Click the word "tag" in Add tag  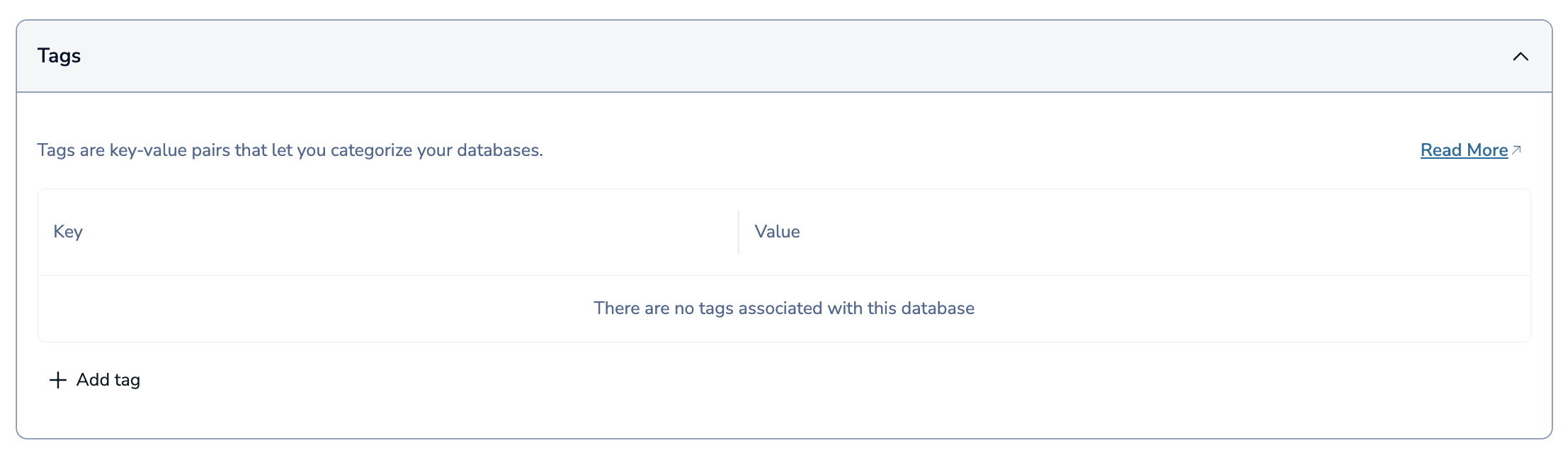[127, 380]
